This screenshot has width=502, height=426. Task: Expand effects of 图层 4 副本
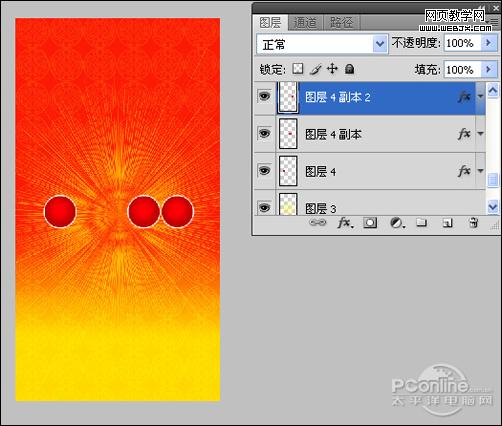point(480,134)
